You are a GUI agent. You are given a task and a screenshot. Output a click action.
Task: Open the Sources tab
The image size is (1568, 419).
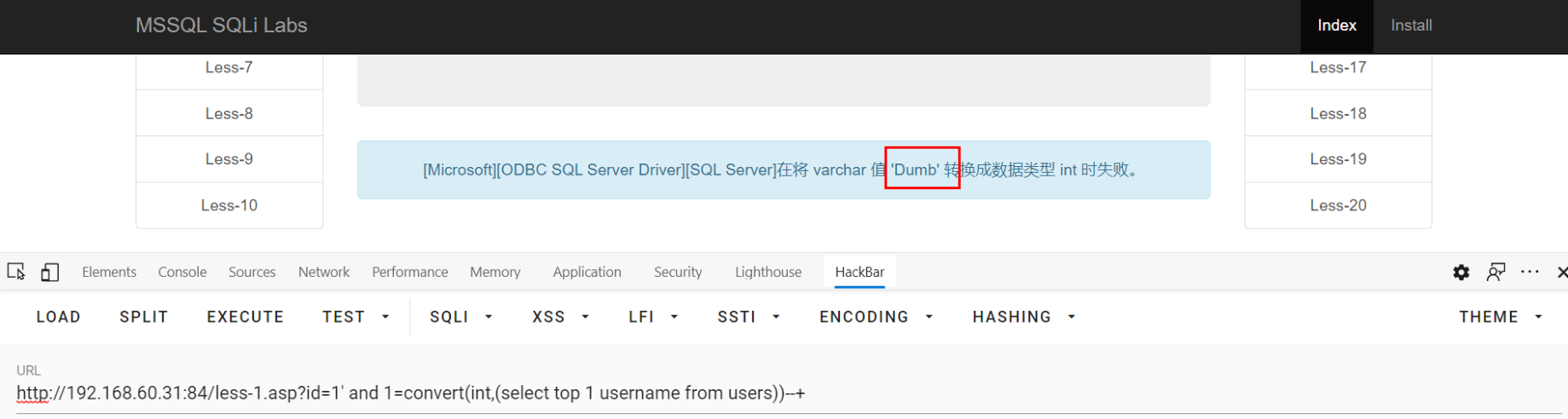[x=252, y=272]
